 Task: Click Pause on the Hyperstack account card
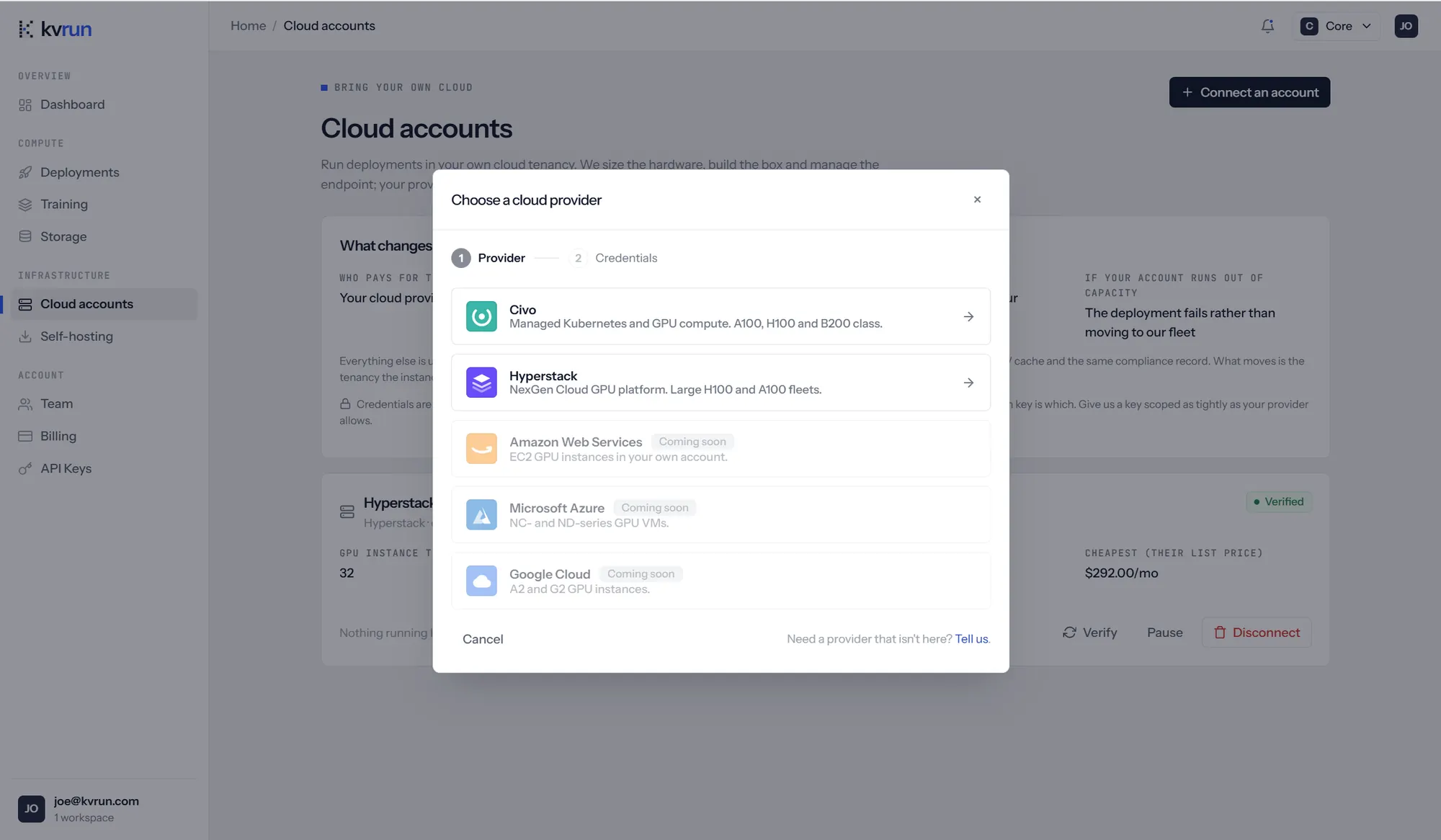[1164, 633]
